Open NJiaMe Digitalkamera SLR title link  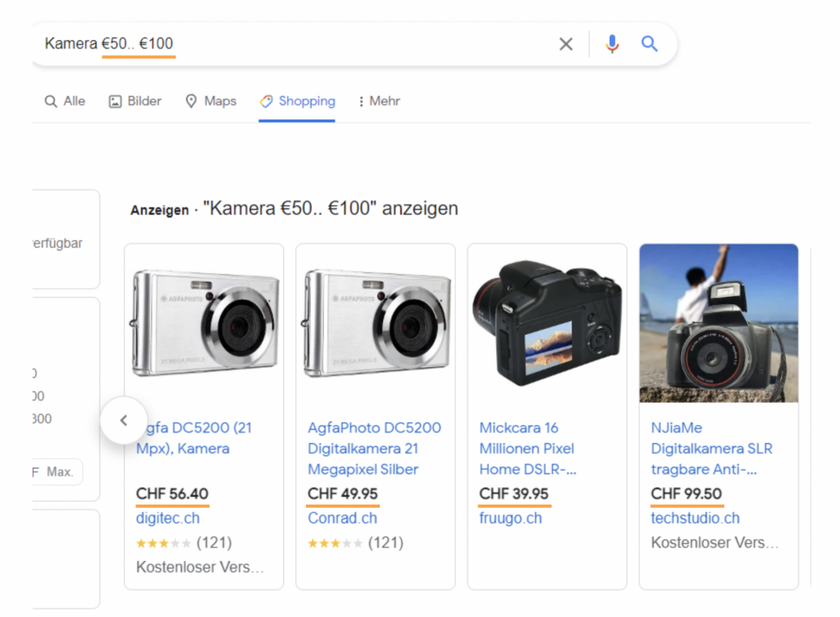711,448
